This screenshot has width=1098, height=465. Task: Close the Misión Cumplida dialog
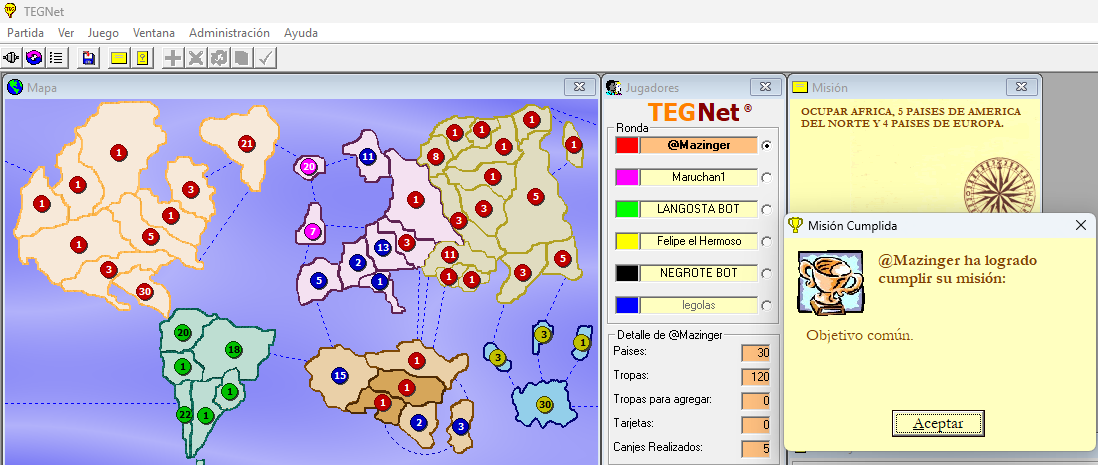pyautogui.click(x=1080, y=225)
